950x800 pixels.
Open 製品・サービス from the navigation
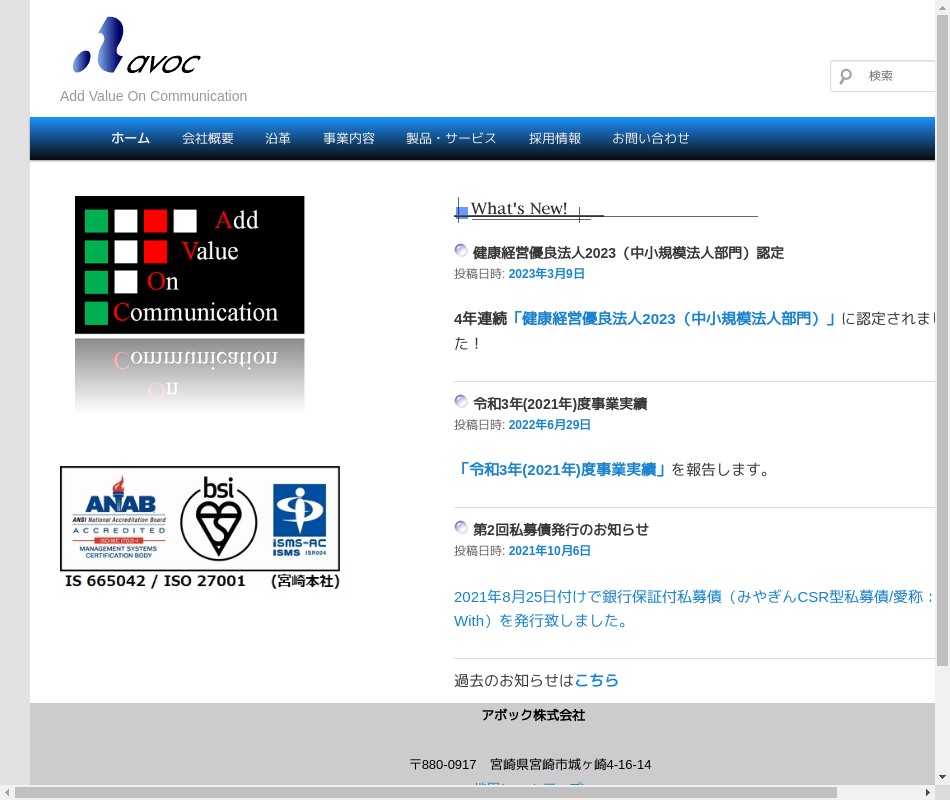coord(451,138)
